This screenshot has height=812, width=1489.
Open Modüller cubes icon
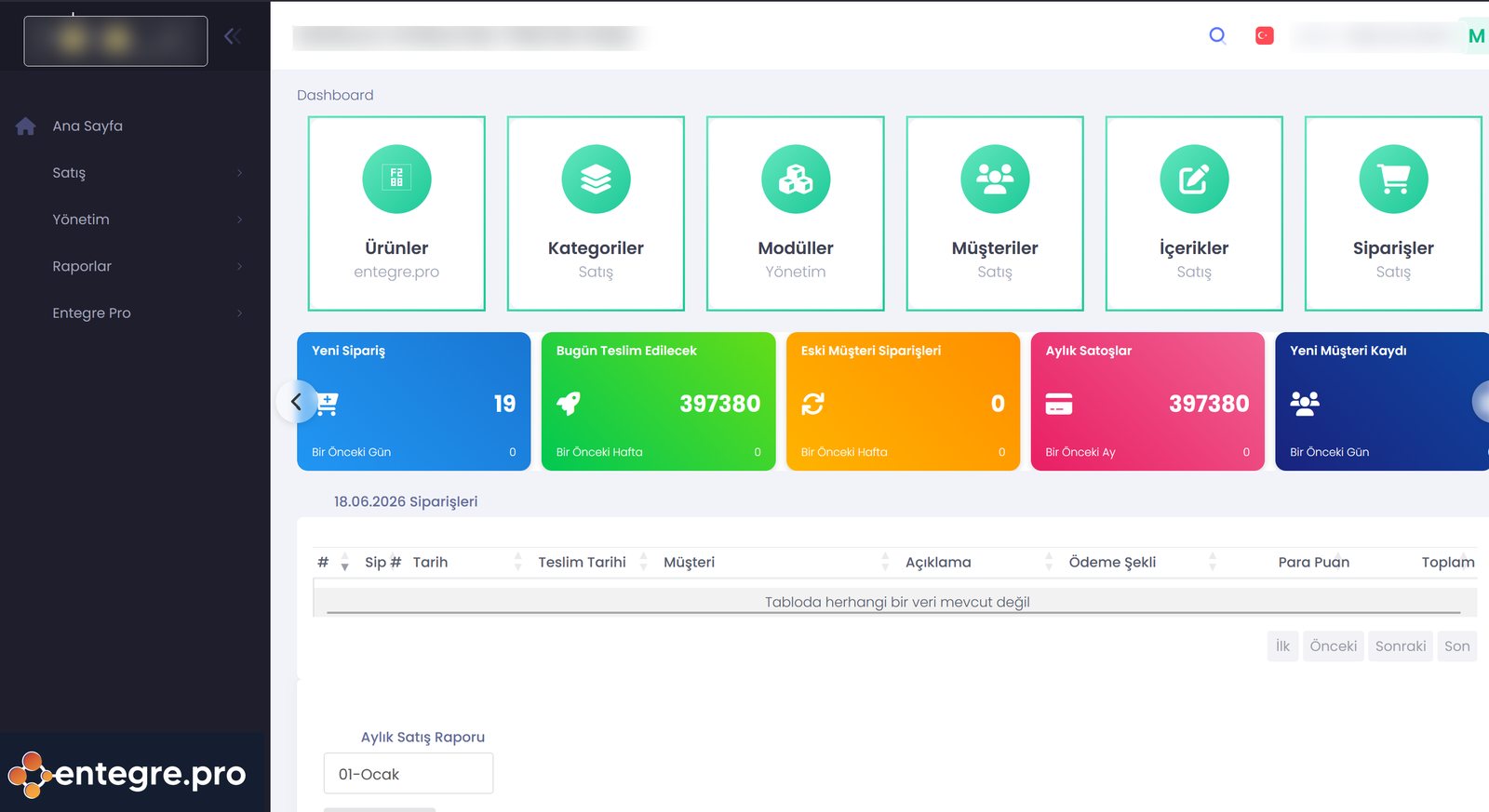796,179
